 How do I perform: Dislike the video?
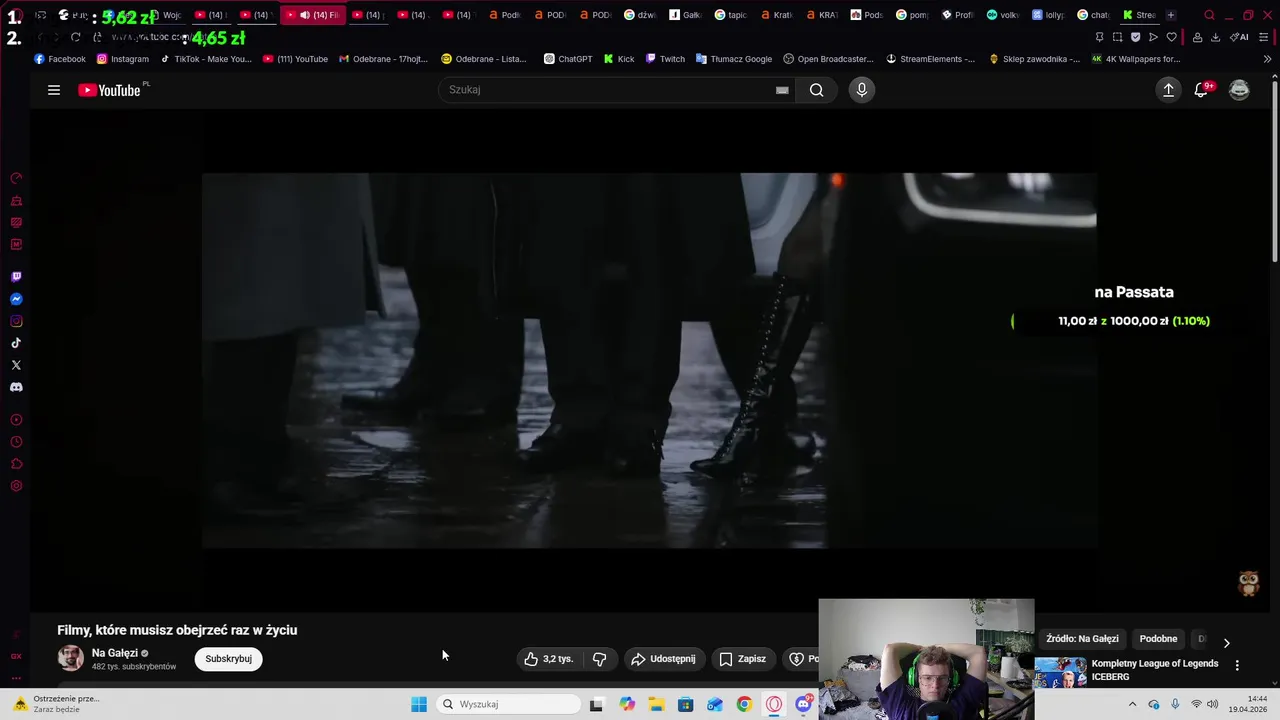(x=599, y=659)
